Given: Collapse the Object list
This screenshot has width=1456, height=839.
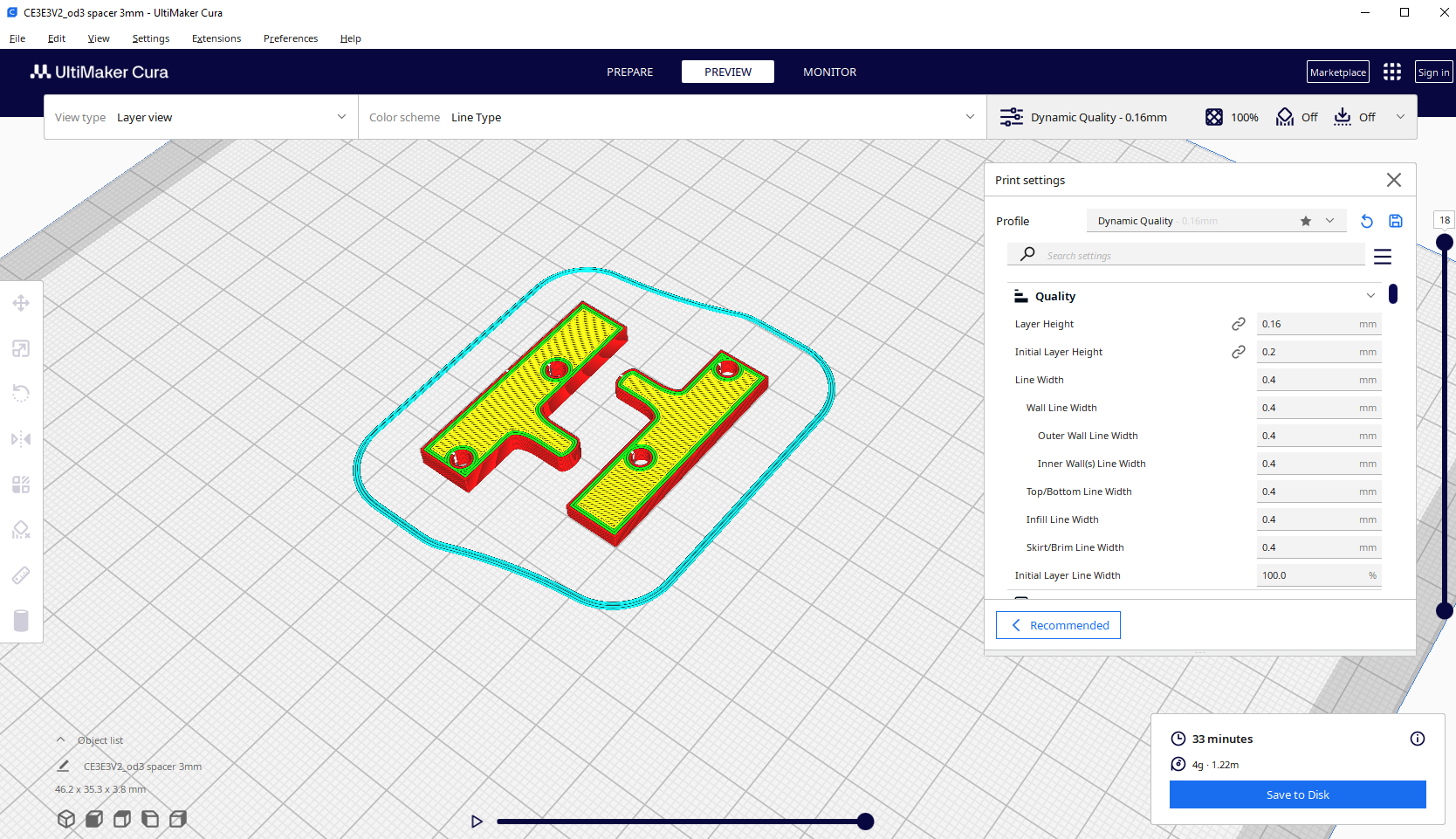Looking at the screenshot, I should tap(61, 739).
